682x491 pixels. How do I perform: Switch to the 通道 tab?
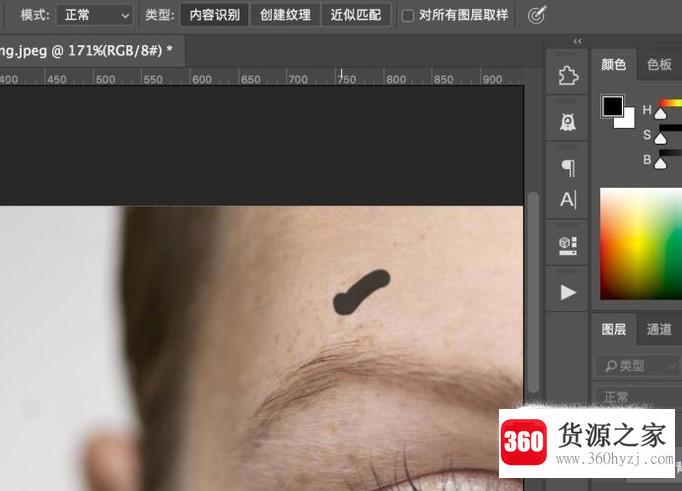click(x=659, y=329)
